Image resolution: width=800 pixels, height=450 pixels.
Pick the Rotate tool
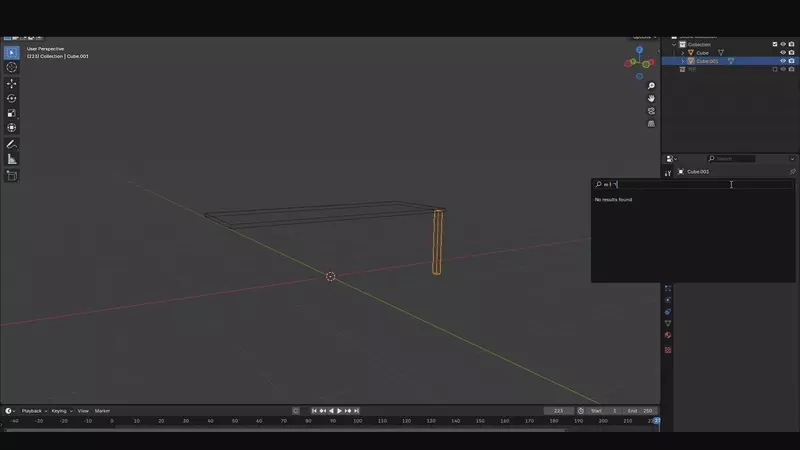click(x=12, y=98)
